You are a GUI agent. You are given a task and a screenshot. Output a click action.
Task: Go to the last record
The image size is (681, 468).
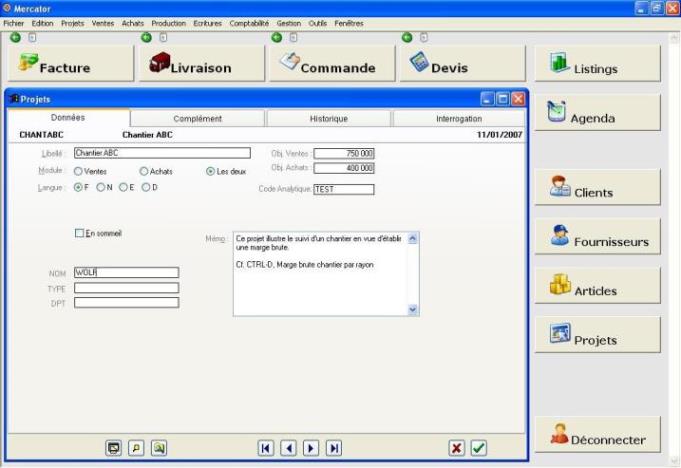[334, 448]
